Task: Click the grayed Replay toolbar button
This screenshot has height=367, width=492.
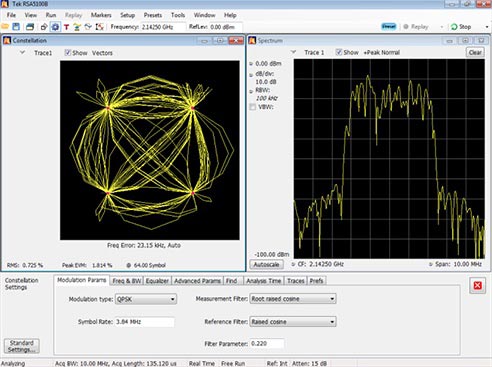Action: 416,27
